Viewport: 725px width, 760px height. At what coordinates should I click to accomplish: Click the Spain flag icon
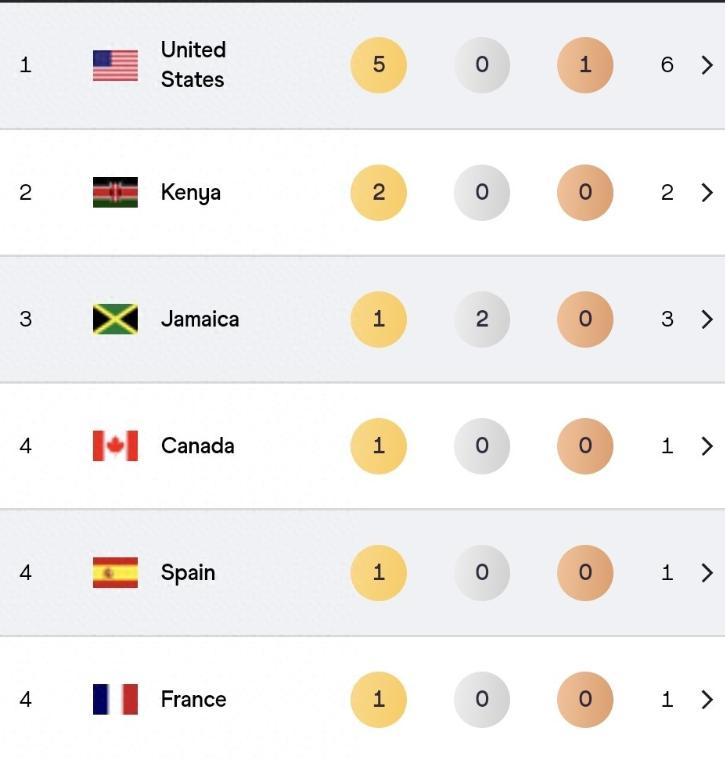tap(115, 573)
